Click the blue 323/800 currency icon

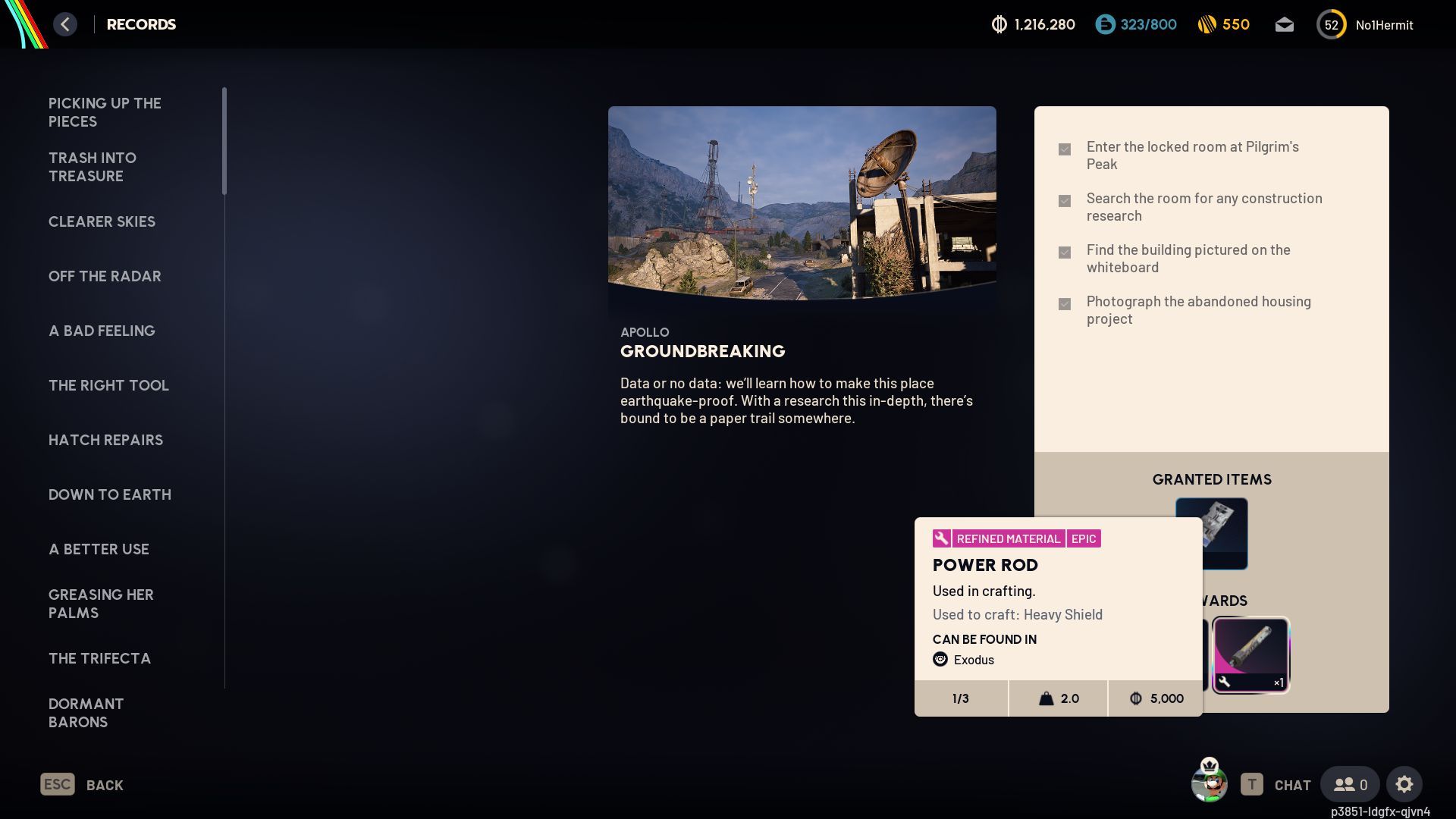tap(1105, 25)
